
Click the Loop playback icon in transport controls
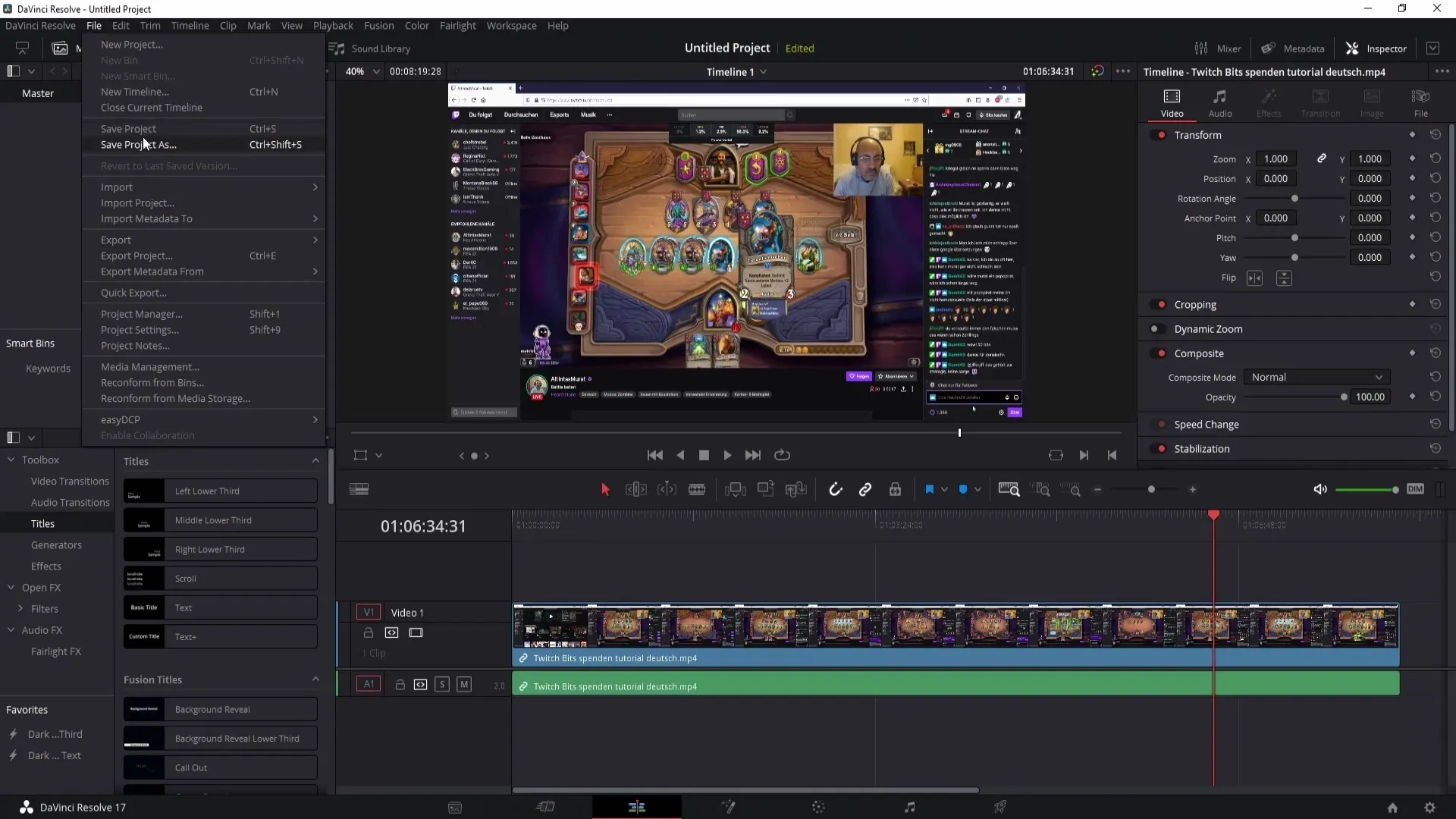click(783, 455)
